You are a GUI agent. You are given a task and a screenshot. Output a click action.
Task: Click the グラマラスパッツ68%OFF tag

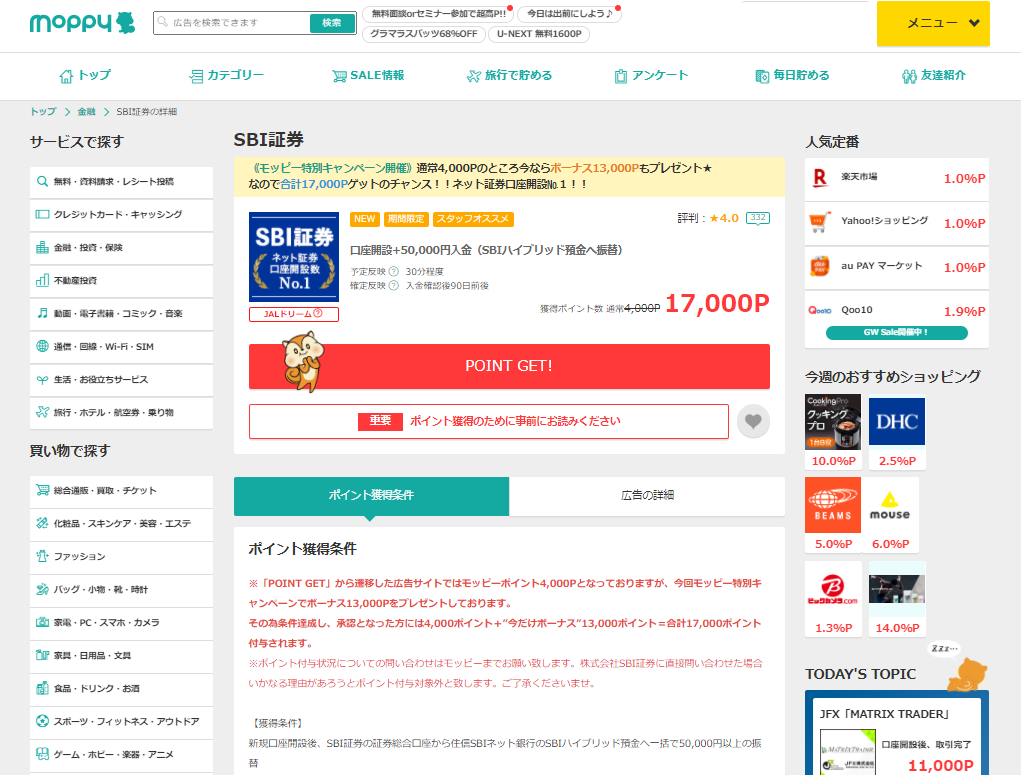(x=424, y=34)
